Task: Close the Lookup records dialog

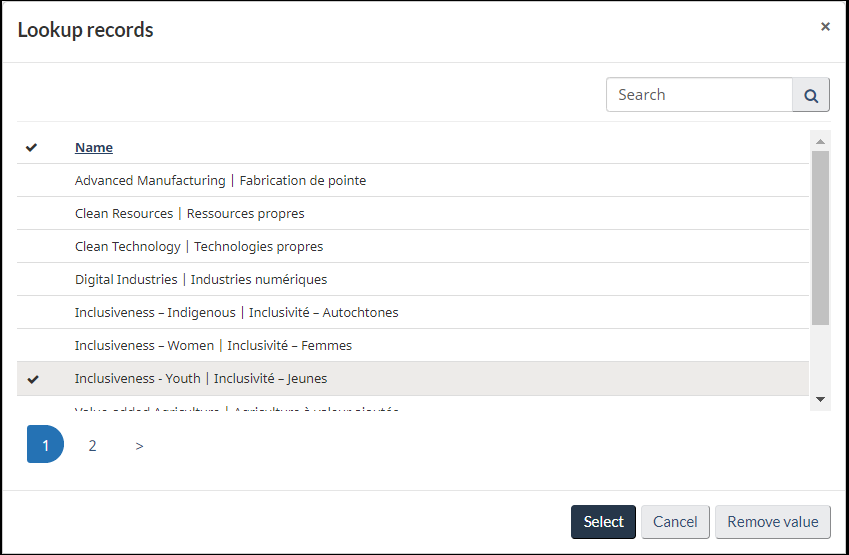Action: [x=825, y=27]
